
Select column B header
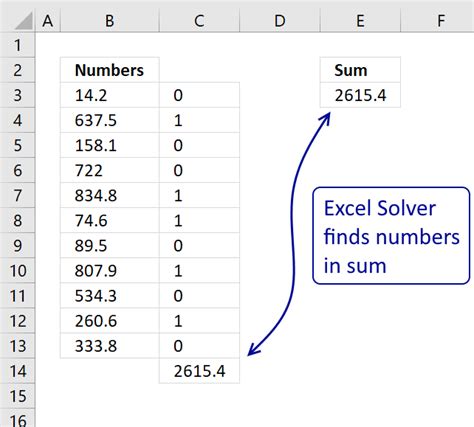(x=110, y=21)
